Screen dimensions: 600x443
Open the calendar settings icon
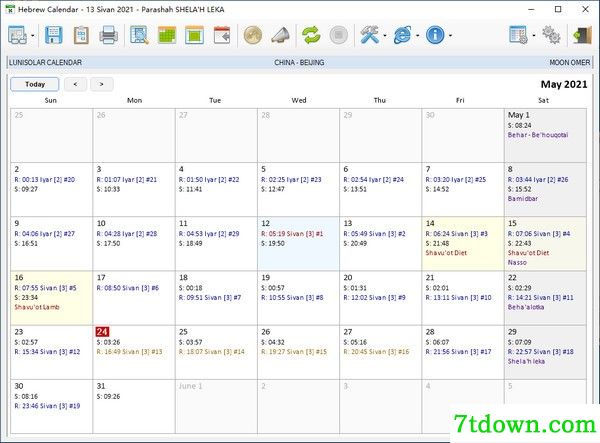click(519, 35)
